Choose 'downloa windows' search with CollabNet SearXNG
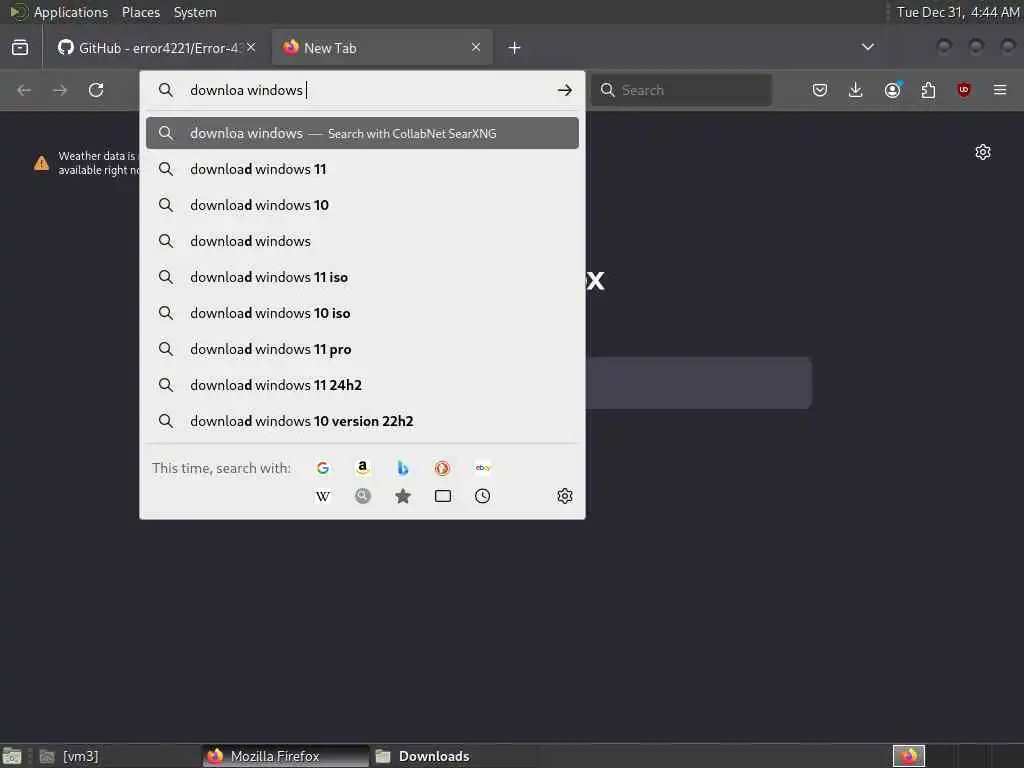The height and width of the screenshot is (768, 1024). (x=362, y=133)
